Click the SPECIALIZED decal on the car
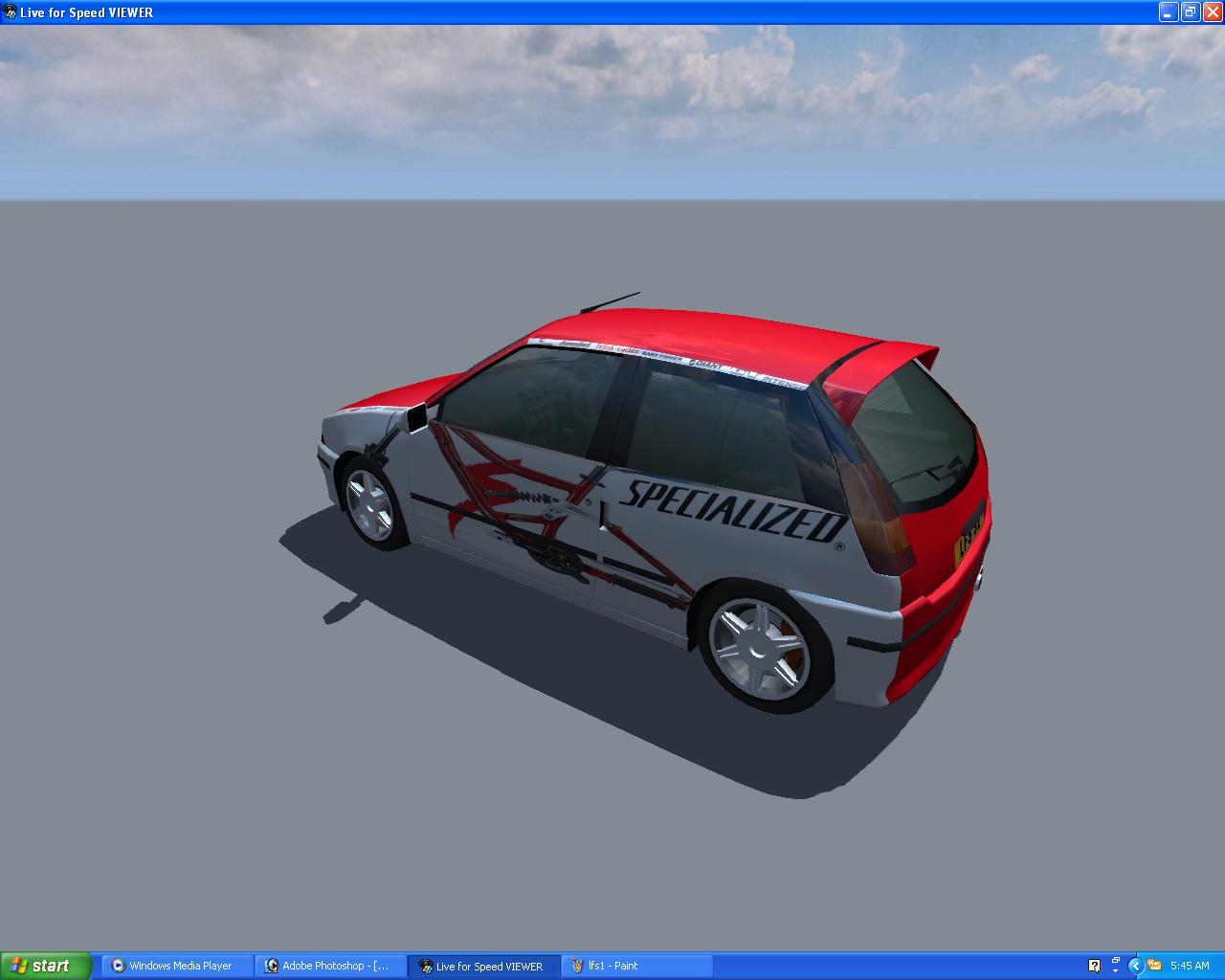The image size is (1225, 980). pyautogui.click(x=733, y=512)
